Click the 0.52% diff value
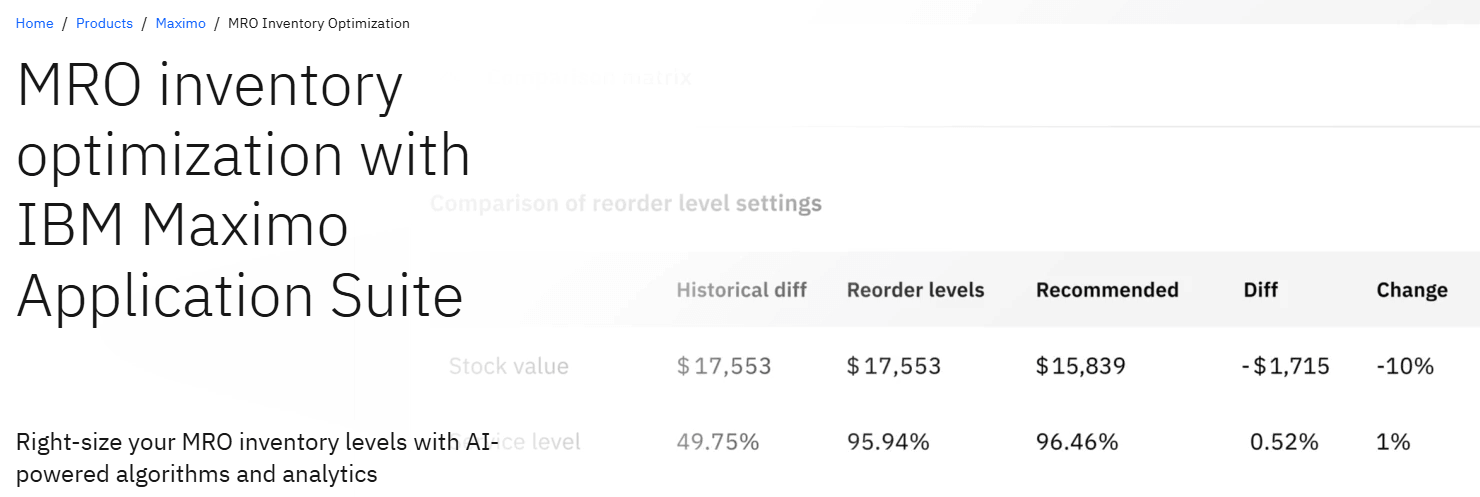1480x497 pixels. [x=1284, y=441]
